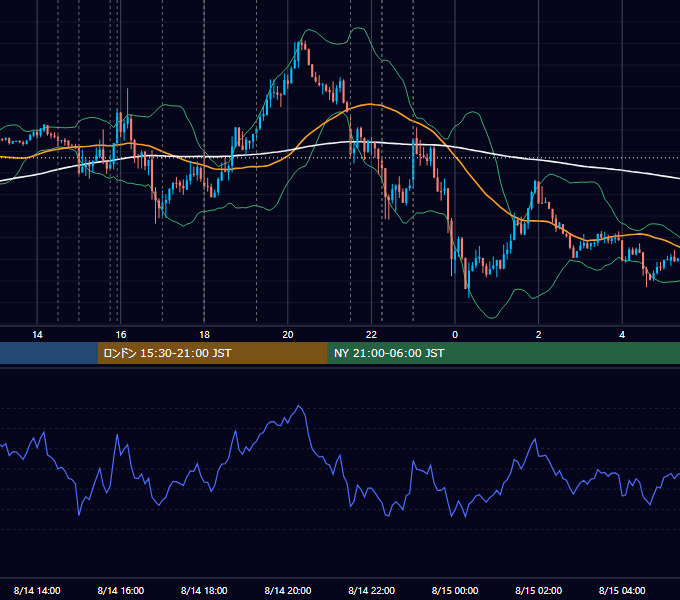Click the oscillator line's highest peak near 20:00
This screenshot has height=600, width=680.
point(298,406)
